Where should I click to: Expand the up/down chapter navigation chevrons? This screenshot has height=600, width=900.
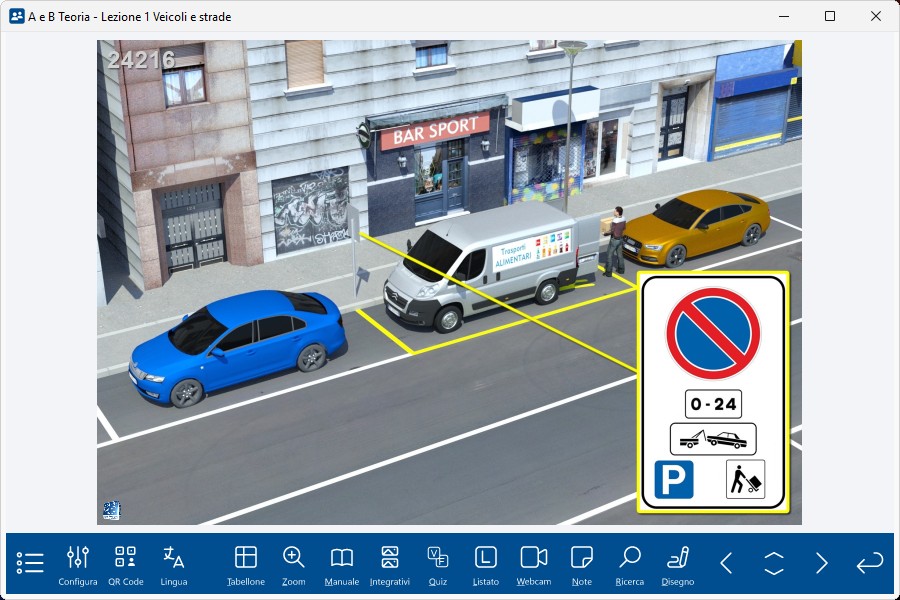point(774,563)
